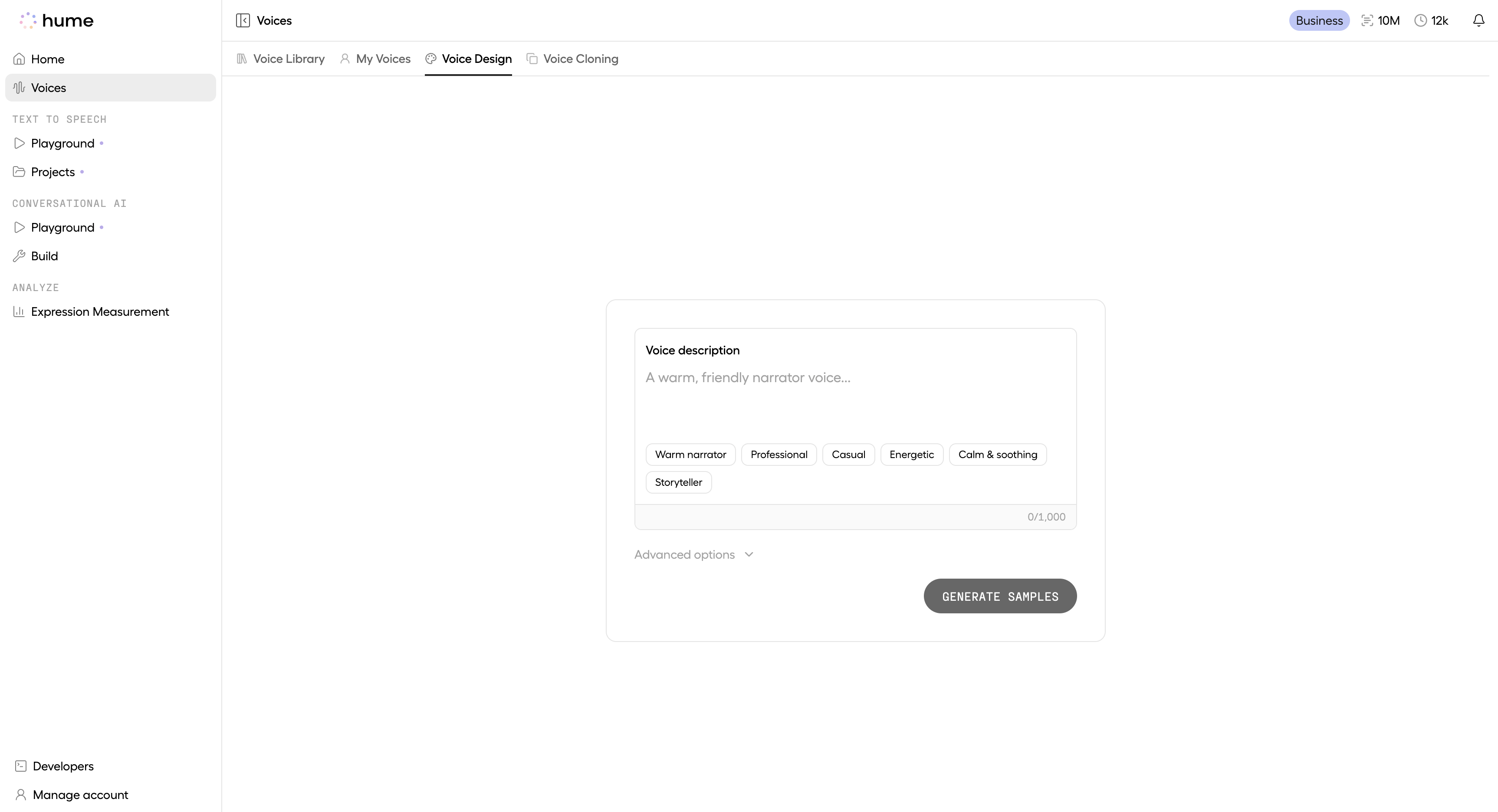Switch to the Voice Cloning tab
This screenshot has height=812, width=1498.
coord(580,59)
